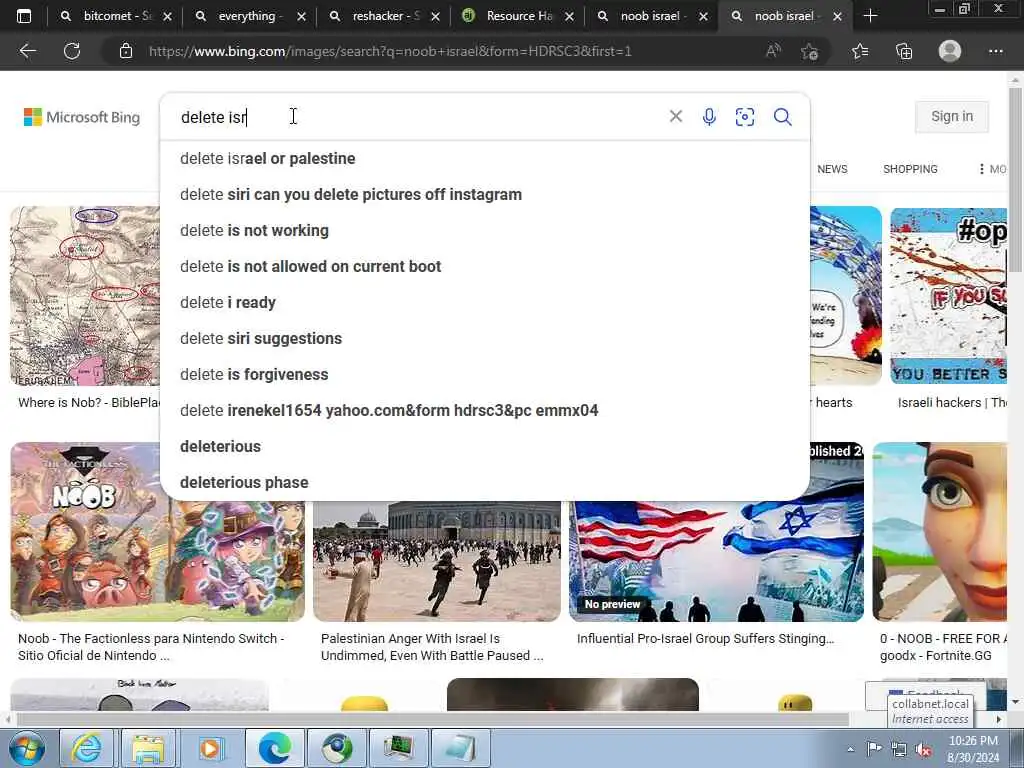Add this page to favorites star icon
The height and width of the screenshot is (768, 1024).
pos(810,51)
